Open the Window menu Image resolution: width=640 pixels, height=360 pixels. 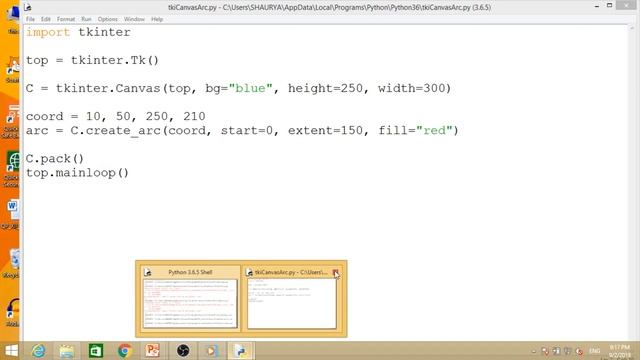134,19
